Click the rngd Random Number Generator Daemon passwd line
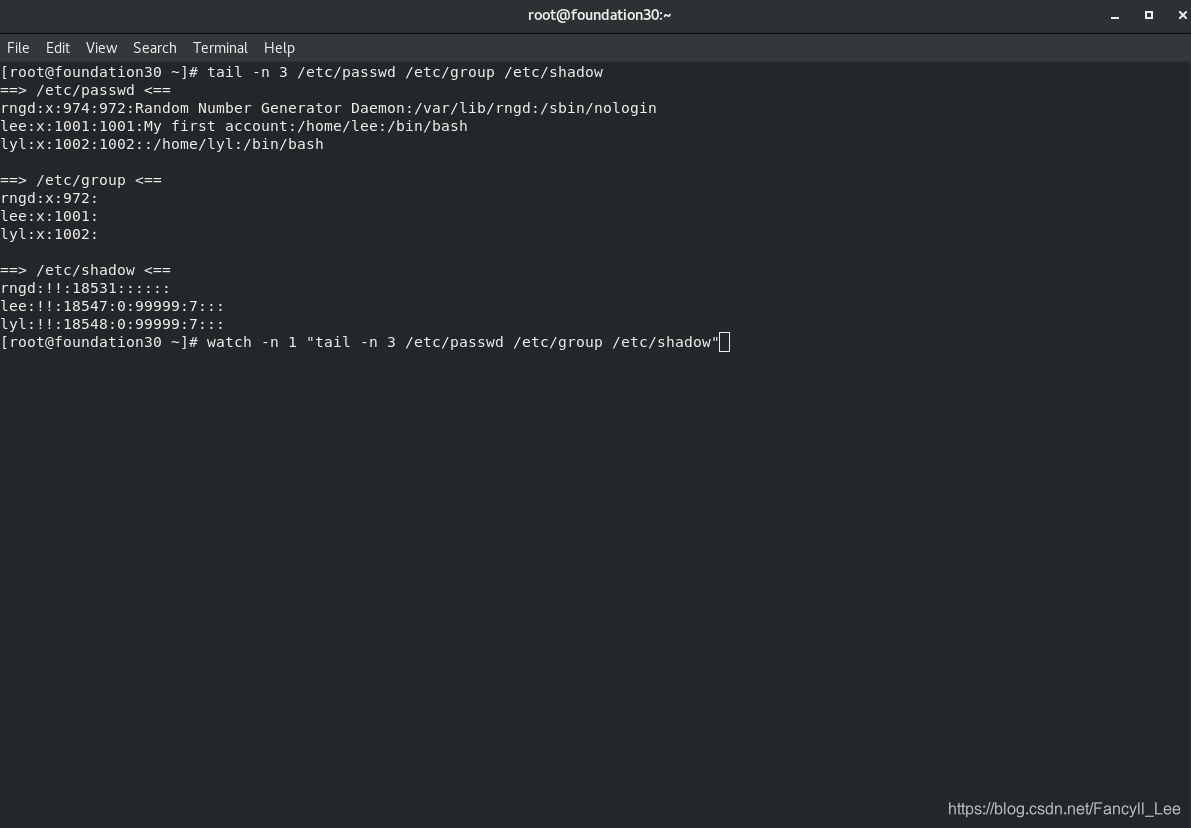Image resolution: width=1191 pixels, height=828 pixels. point(328,108)
